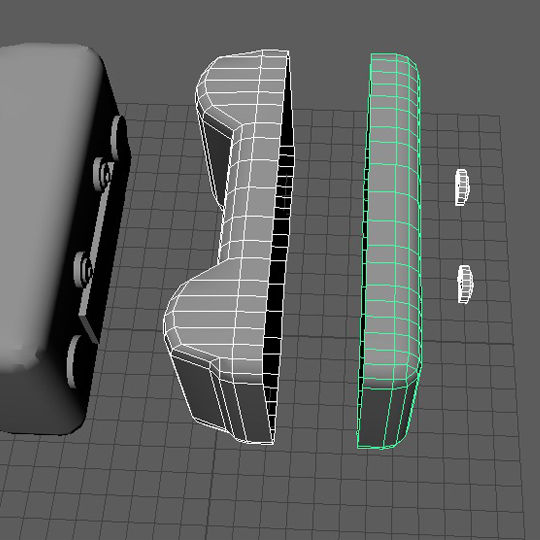Viewport: 540px width, 540px height.
Task: Select the dark bottom face of the green bar
Action: [384, 417]
